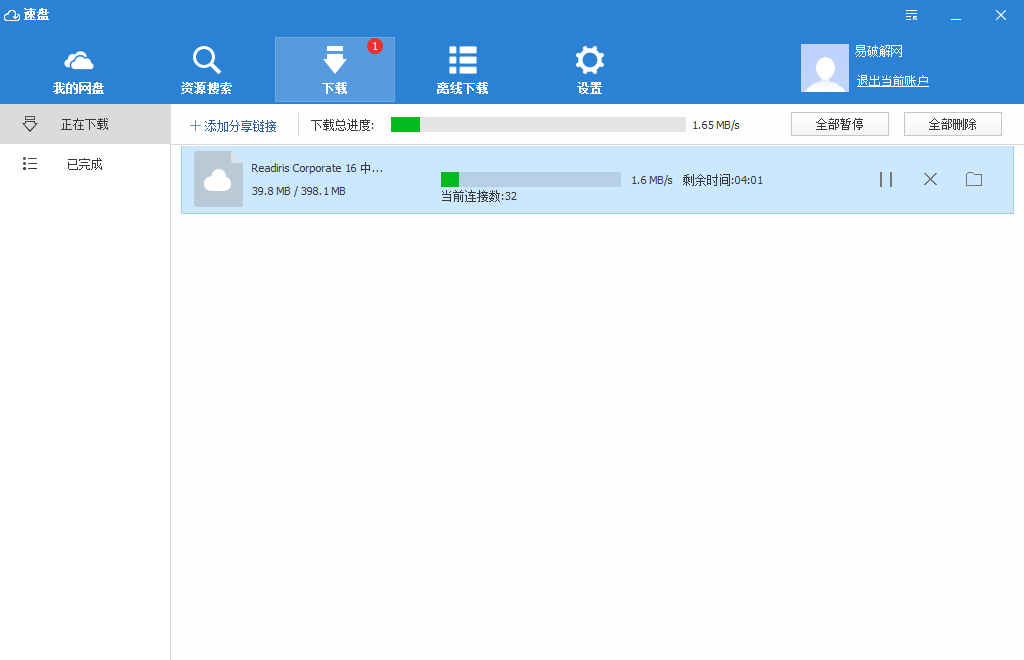
Task: Click the 资源搜索 magnifier icon
Action: (x=206, y=60)
